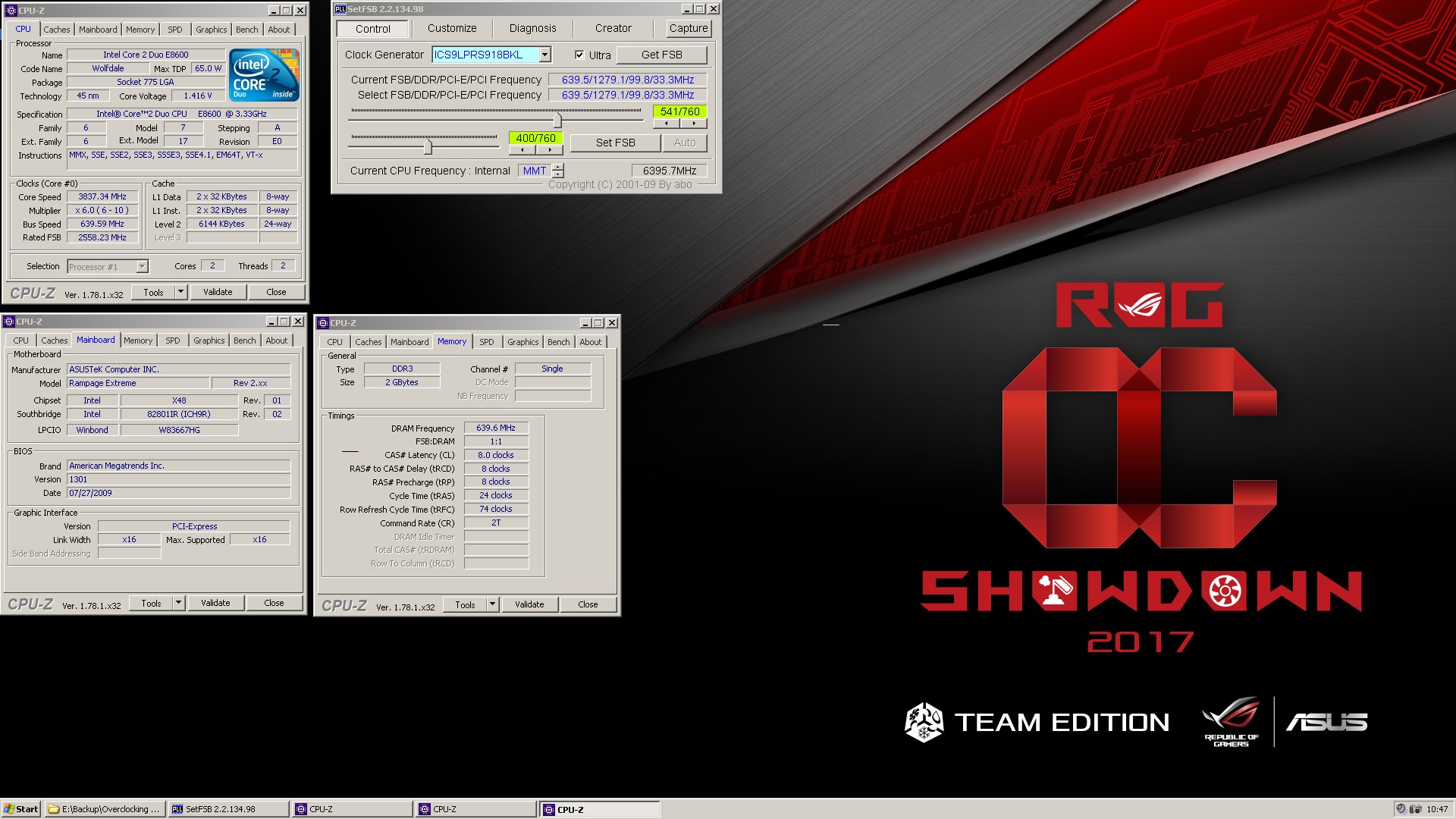Click the lower 400/760 slider thumb
The width and height of the screenshot is (1456, 819).
[428, 146]
